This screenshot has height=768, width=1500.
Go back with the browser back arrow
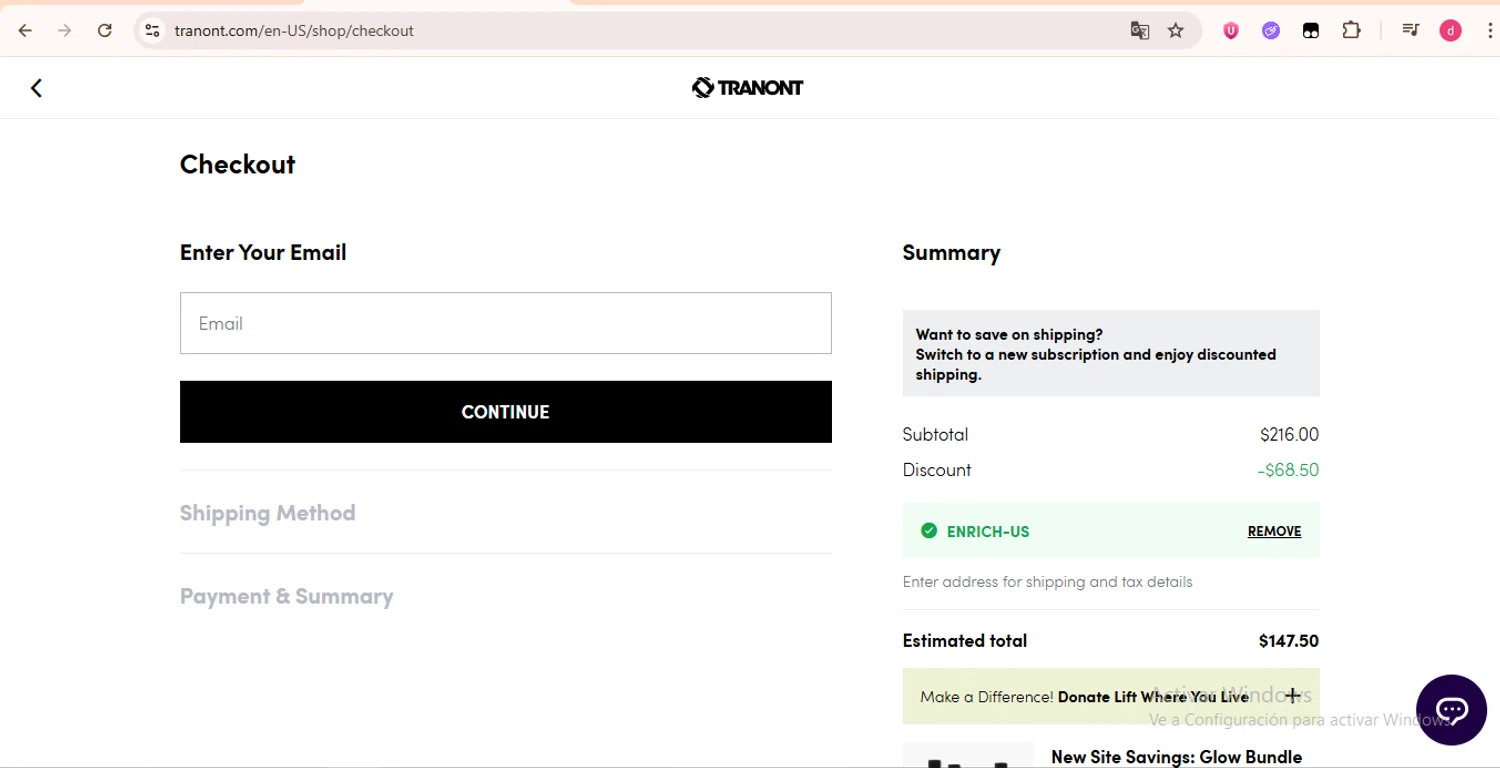click(25, 30)
